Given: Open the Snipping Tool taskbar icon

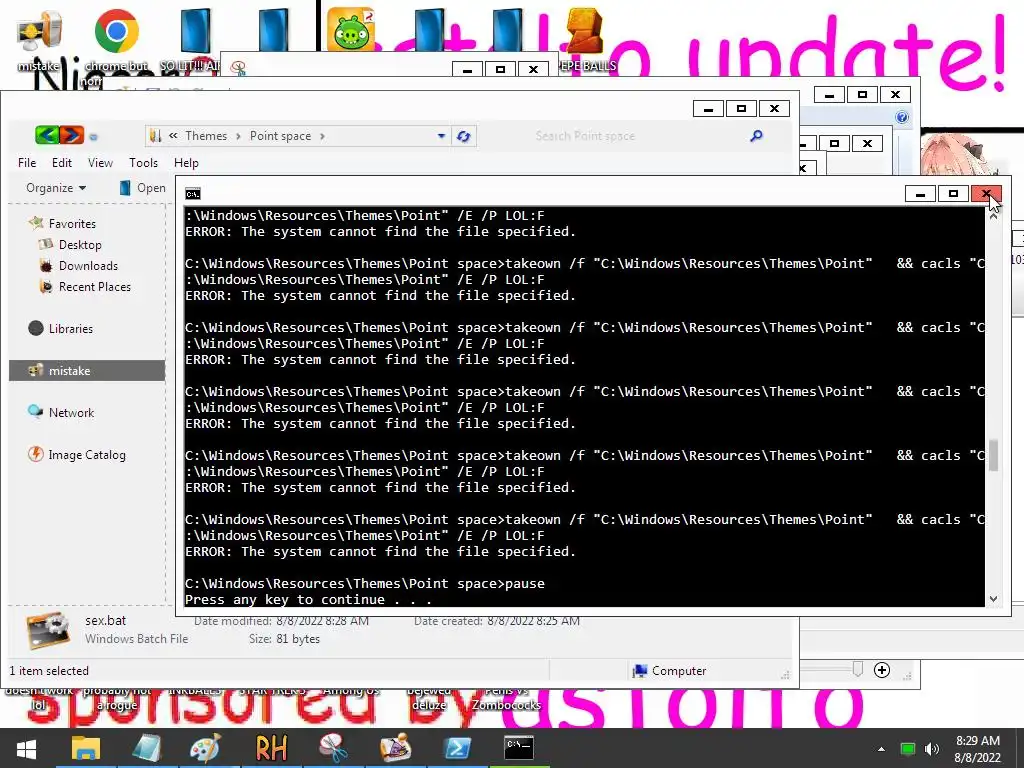Looking at the screenshot, I should (x=333, y=748).
